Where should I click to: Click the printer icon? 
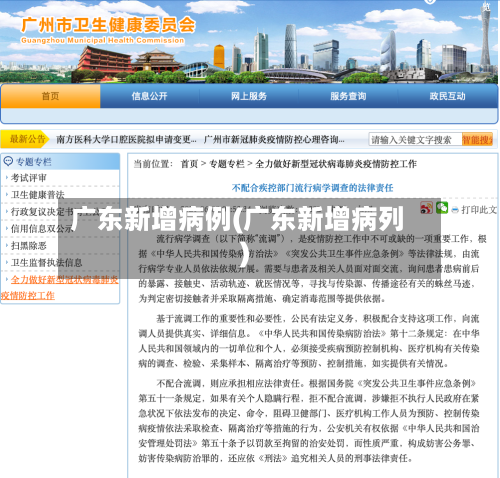(x=455, y=210)
